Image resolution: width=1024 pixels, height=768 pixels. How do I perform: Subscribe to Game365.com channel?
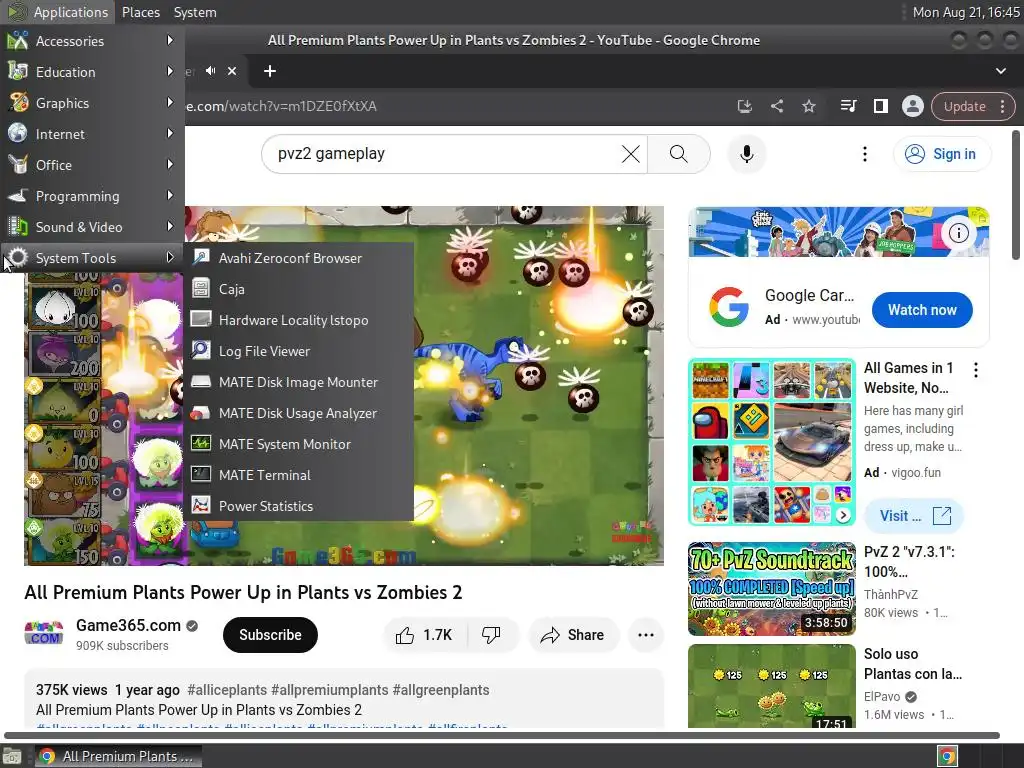point(270,635)
